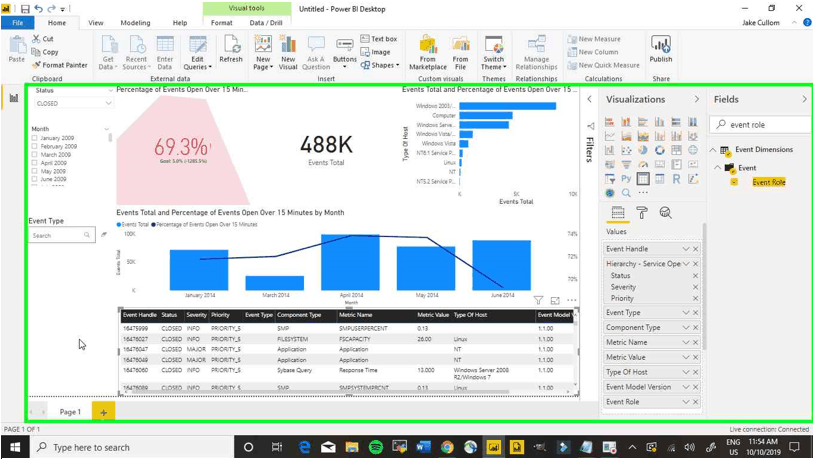Select the stacked bar chart visualization

pos(609,122)
